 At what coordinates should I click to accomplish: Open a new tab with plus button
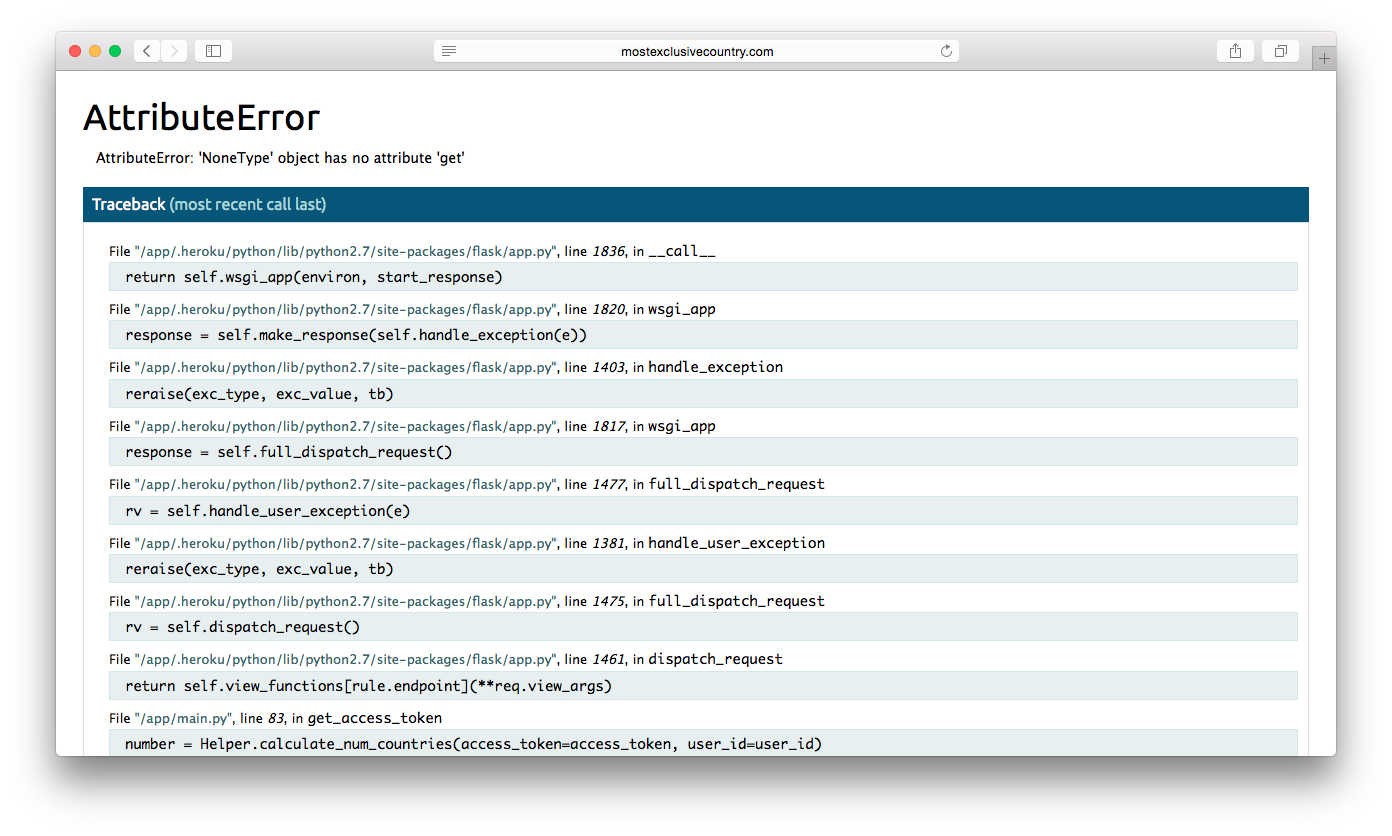pos(1324,59)
